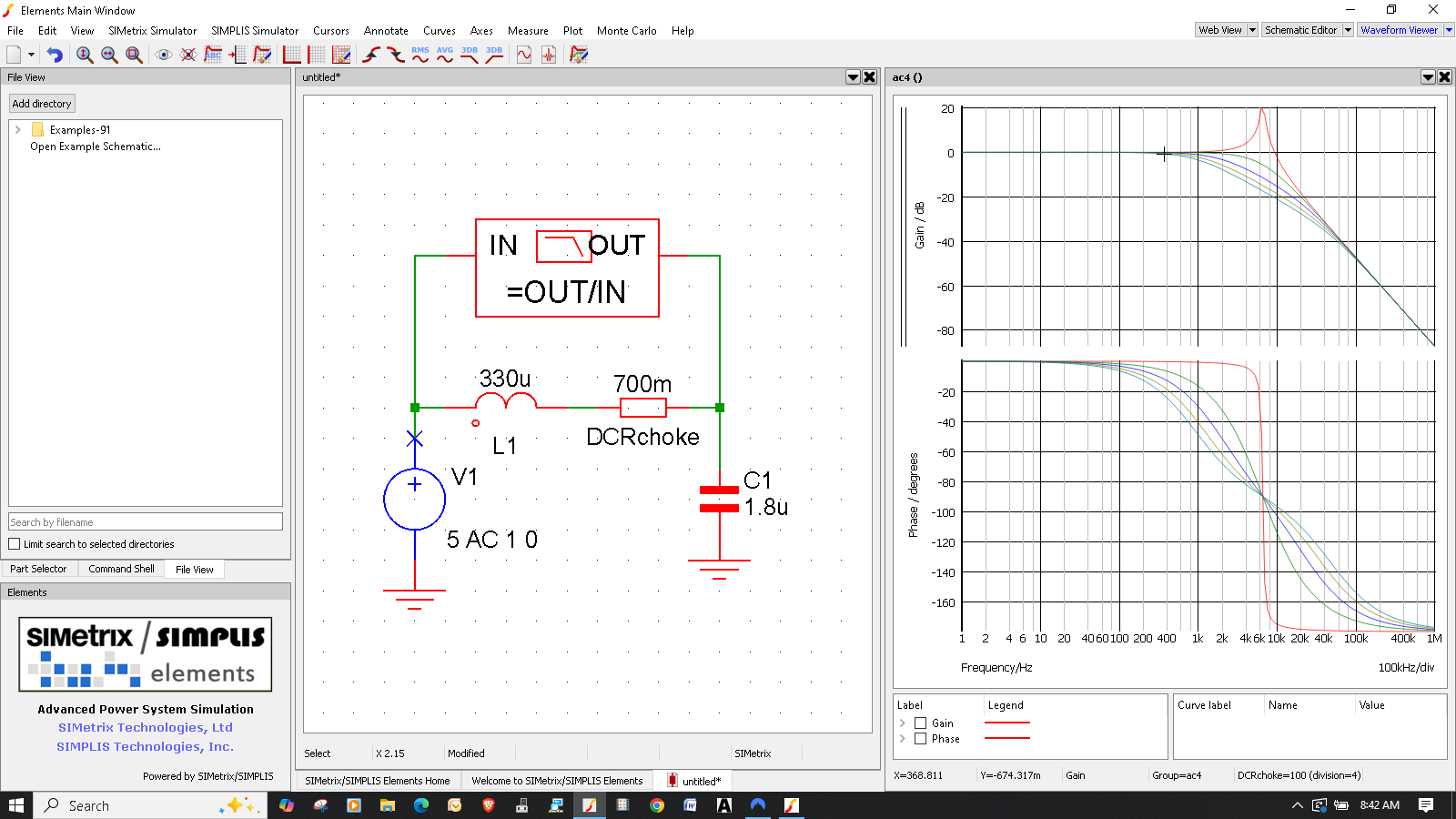The image size is (1456, 819).
Task: Click the eye Show curves icon
Action: tap(164, 55)
